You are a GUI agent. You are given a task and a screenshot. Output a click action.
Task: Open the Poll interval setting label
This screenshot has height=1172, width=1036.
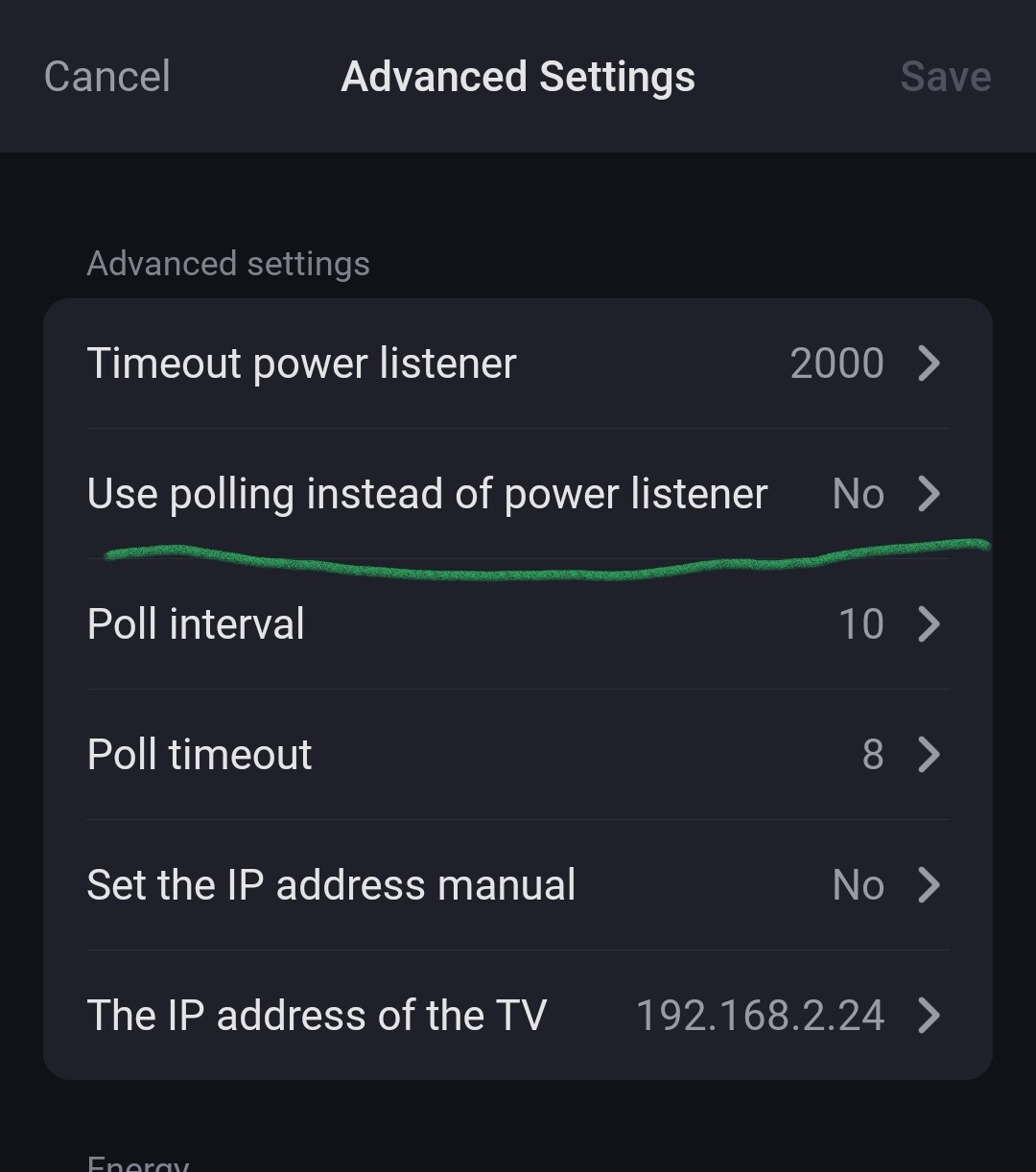(x=196, y=624)
